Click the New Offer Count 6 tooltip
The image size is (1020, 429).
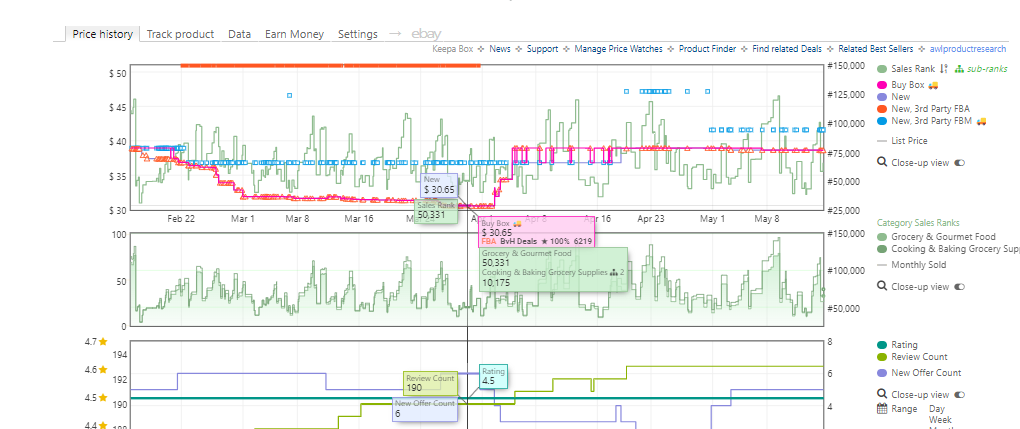pyautogui.click(x=425, y=409)
